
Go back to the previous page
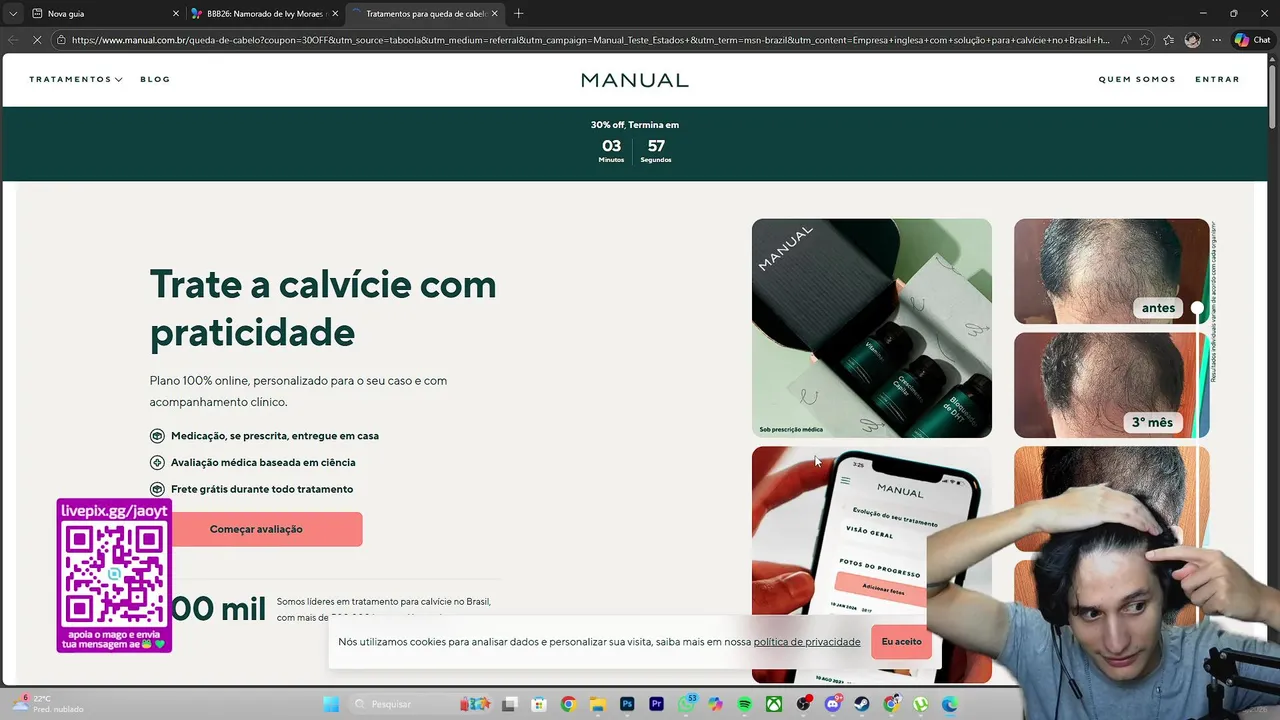pos(13,40)
